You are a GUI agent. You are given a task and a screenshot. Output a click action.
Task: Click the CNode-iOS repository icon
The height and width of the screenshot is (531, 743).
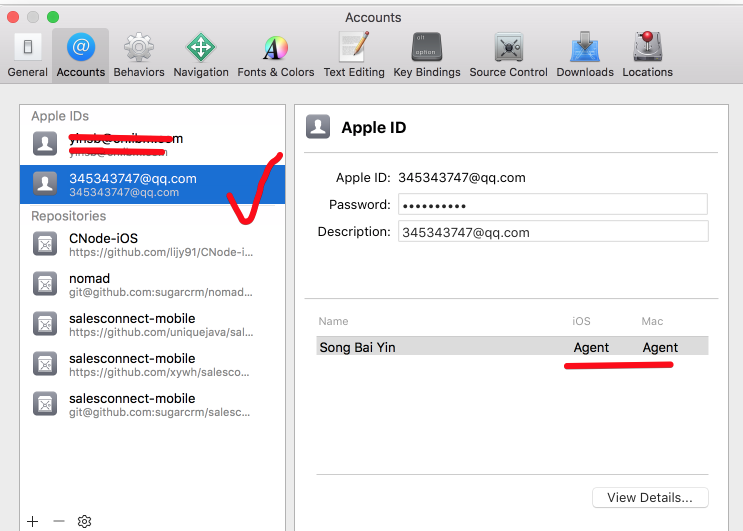click(x=45, y=244)
